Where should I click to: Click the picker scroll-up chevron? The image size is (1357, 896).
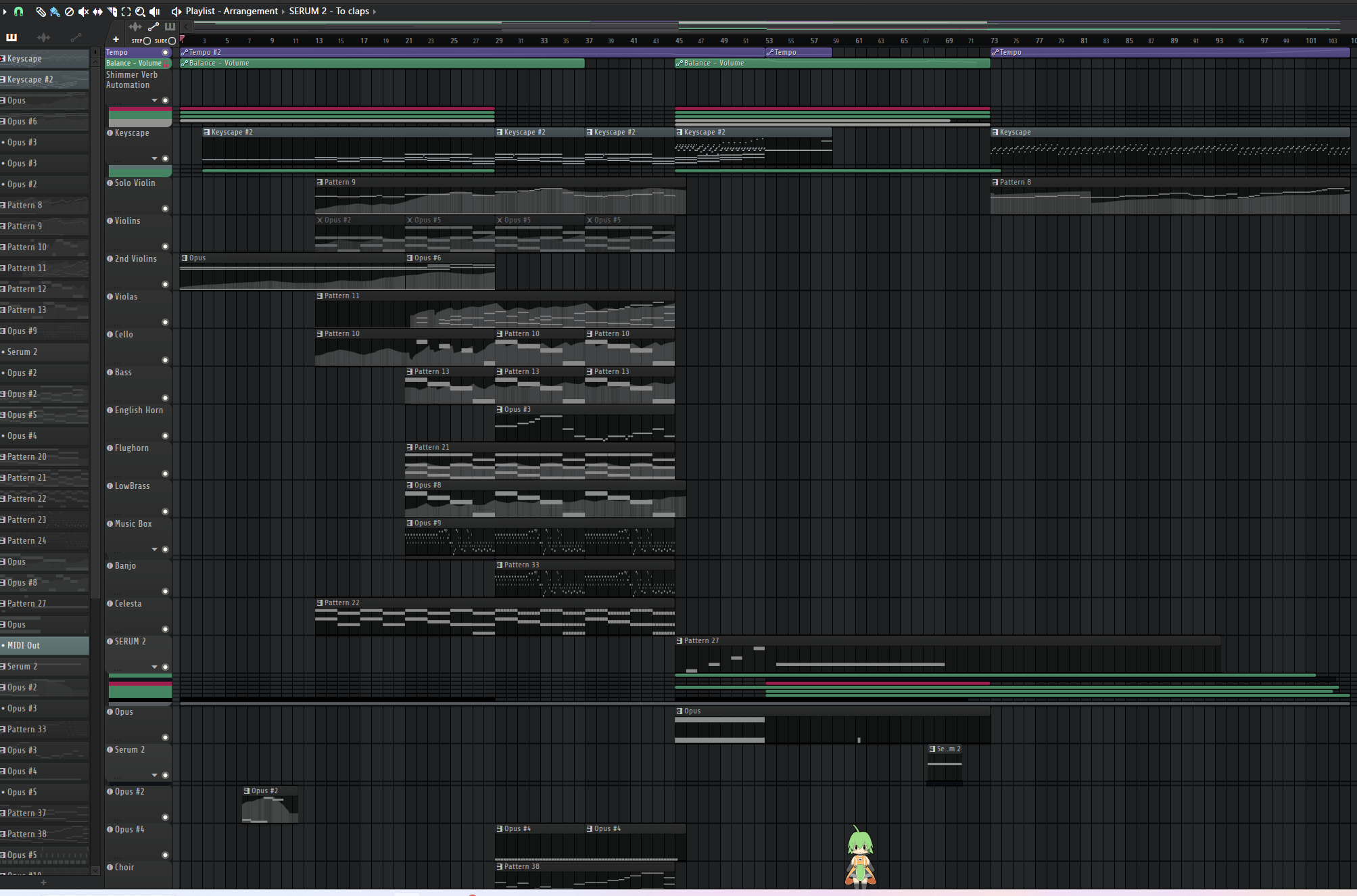95,62
